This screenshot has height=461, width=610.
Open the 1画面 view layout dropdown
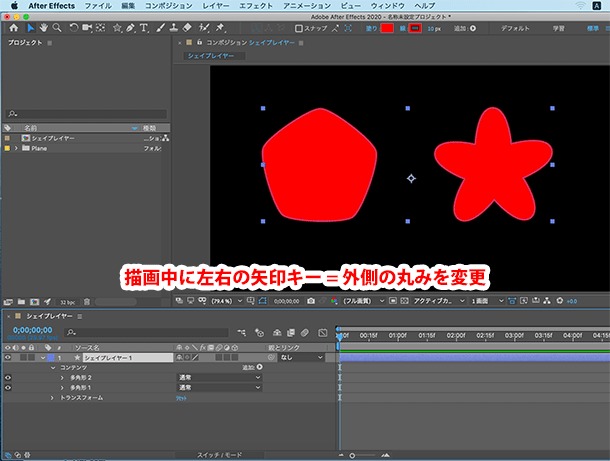[487, 301]
